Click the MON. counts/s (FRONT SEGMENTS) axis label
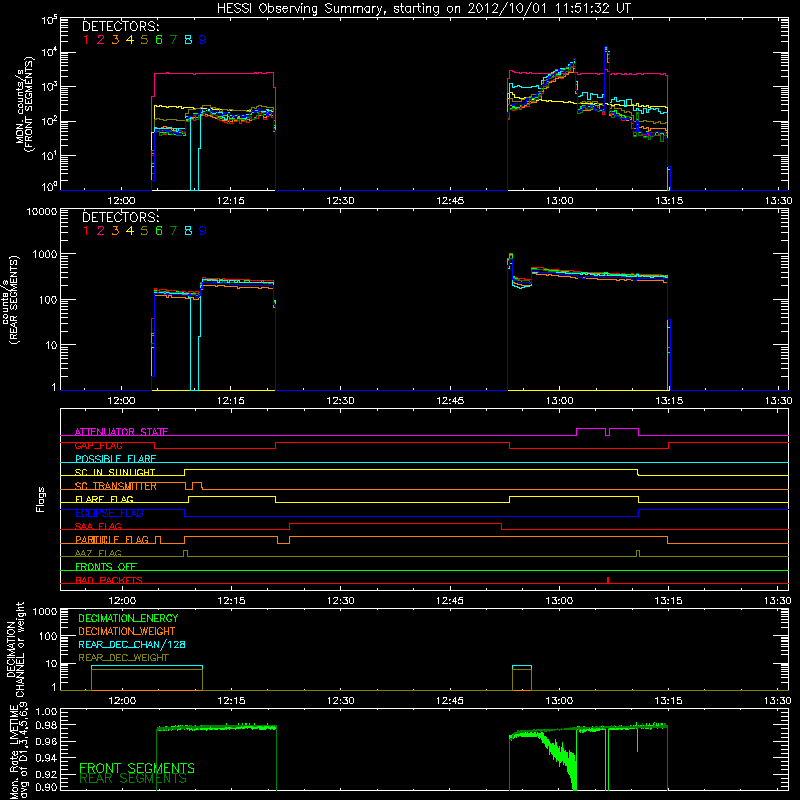This screenshot has height=800, width=800. pos(24,104)
